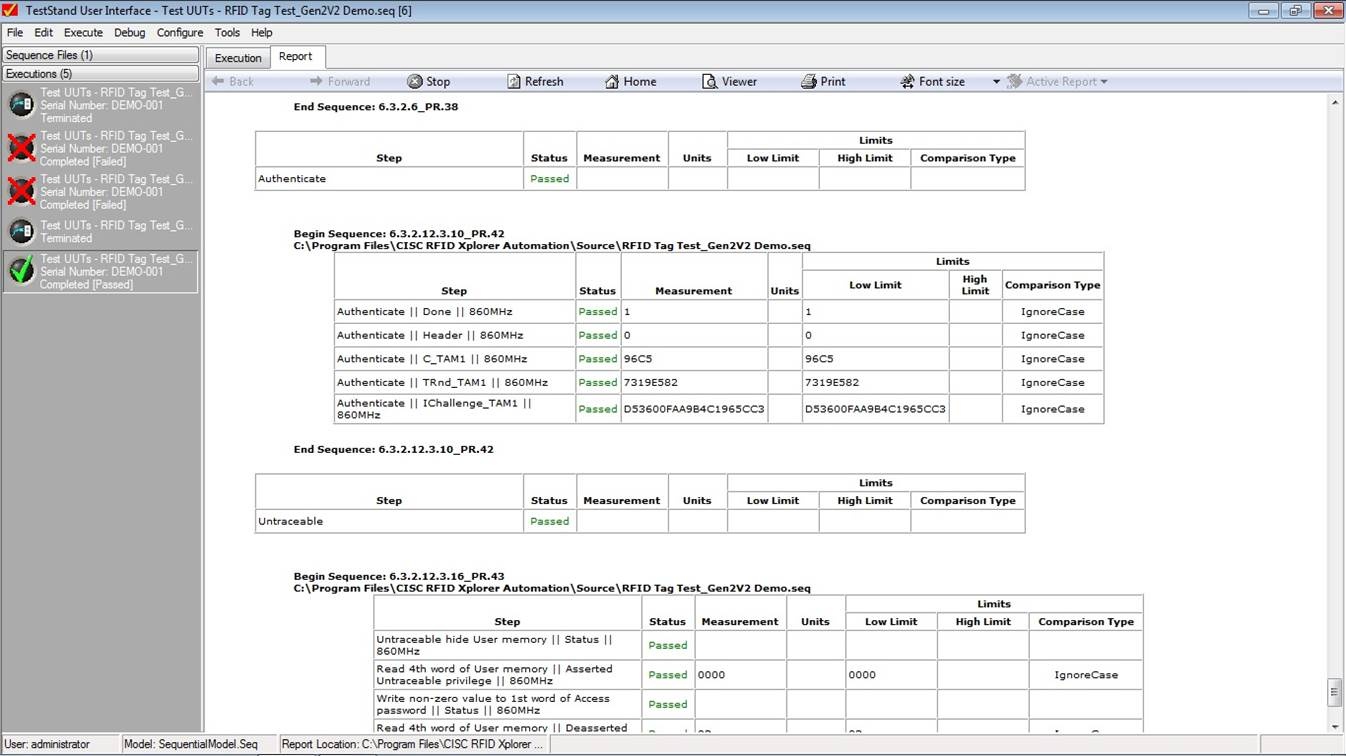Switch to the Execution tab
1346x756 pixels.
pos(238,58)
